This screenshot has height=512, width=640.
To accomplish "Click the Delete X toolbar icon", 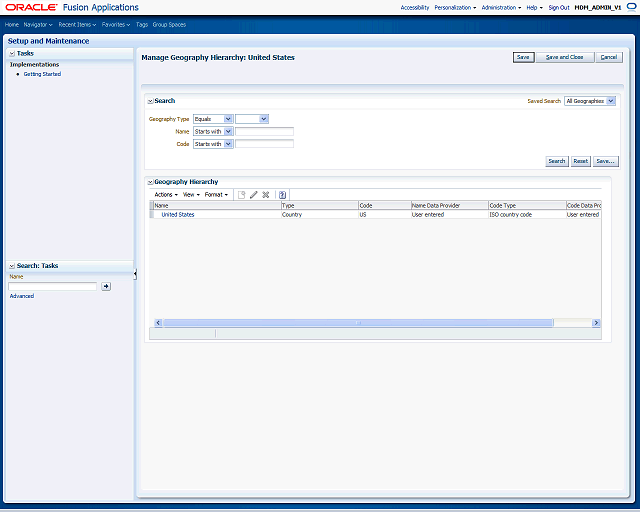I will coord(266,195).
